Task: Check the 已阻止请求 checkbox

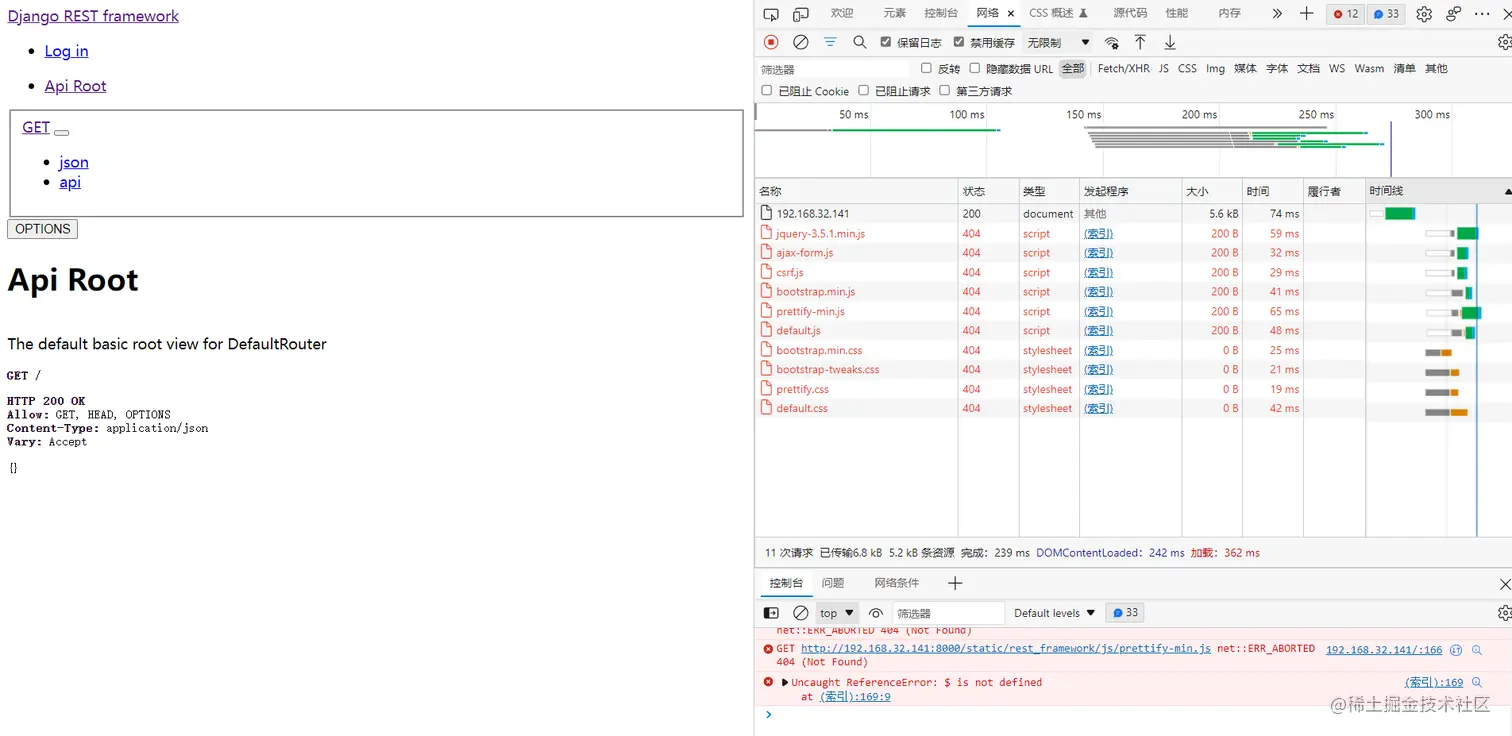Action: [864, 90]
